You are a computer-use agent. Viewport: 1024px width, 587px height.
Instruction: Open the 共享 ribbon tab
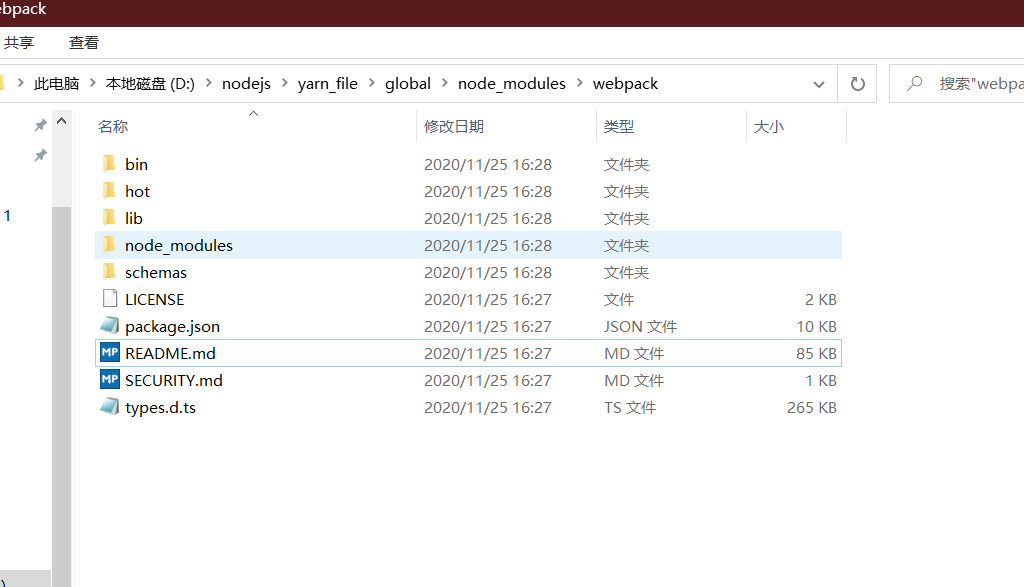(x=19, y=42)
